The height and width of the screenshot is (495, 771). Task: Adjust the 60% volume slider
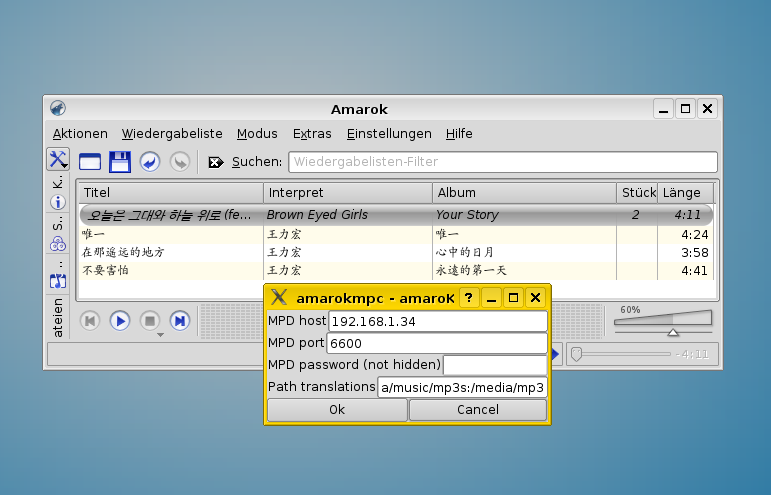(x=663, y=322)
